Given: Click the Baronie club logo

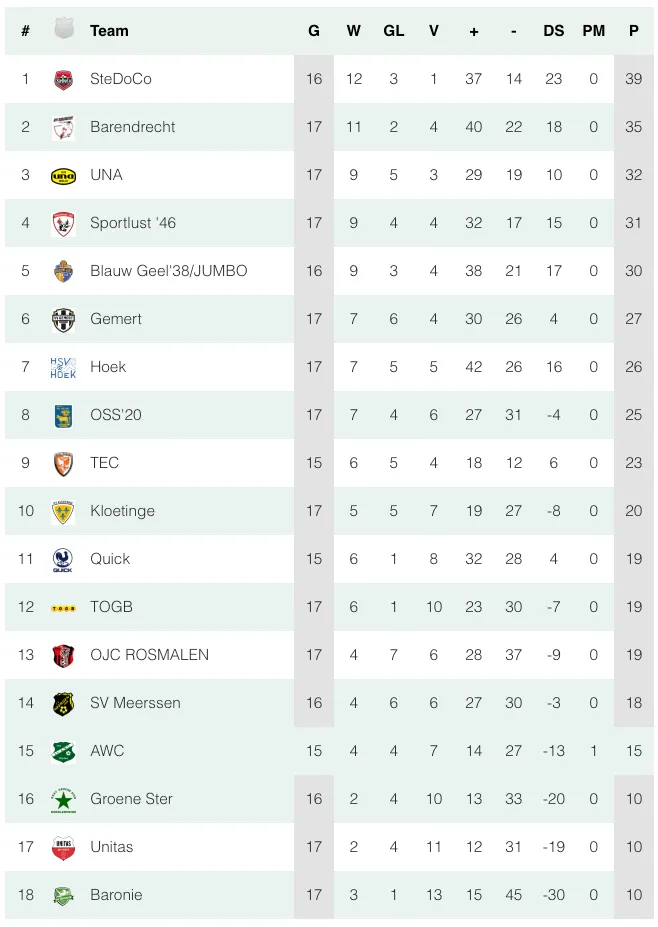Looking at the screenshot, I should 63,895.
